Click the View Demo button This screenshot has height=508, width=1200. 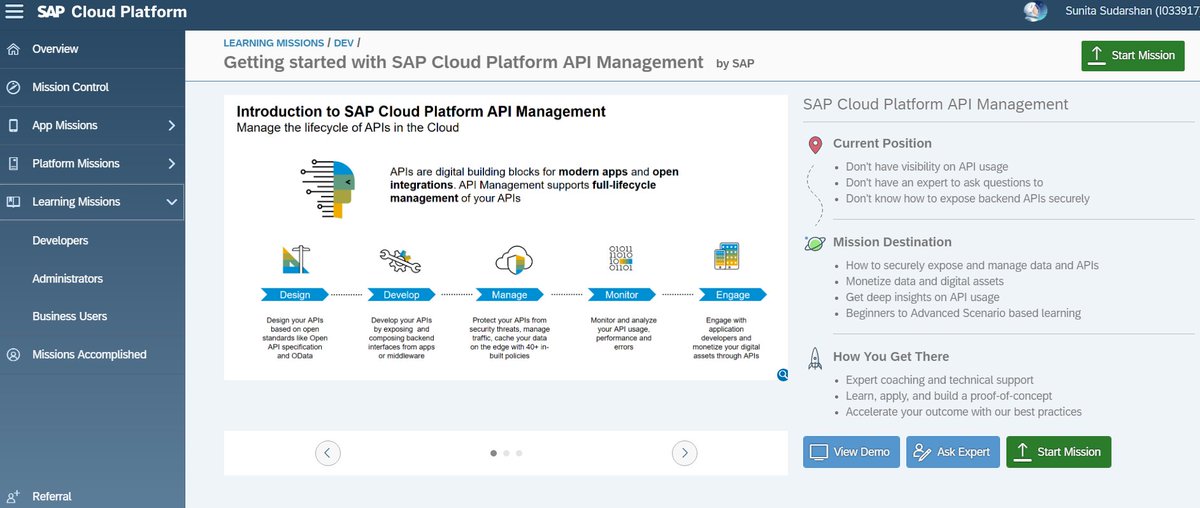pos(851,452)
